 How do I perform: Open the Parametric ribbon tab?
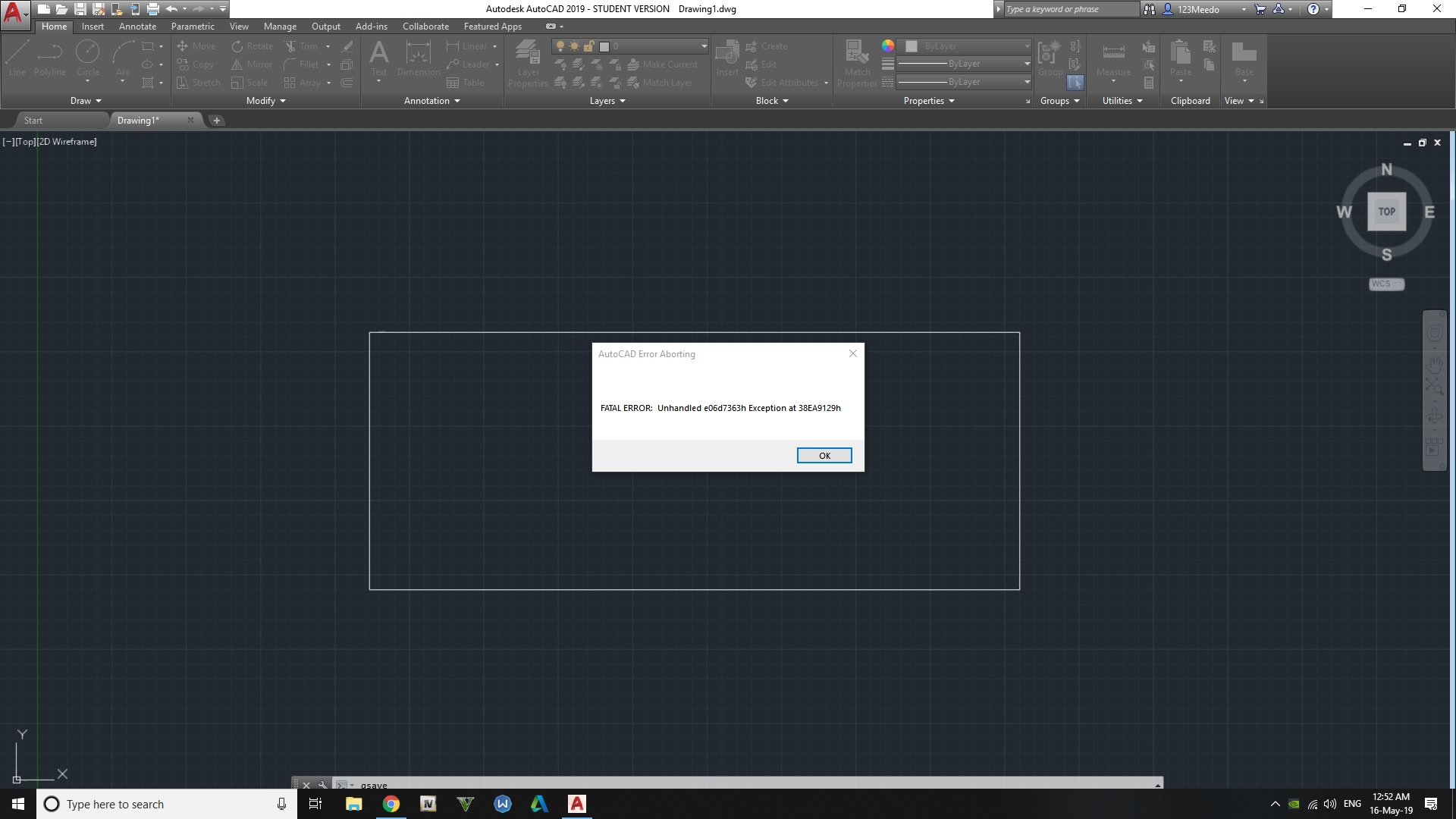193,26
